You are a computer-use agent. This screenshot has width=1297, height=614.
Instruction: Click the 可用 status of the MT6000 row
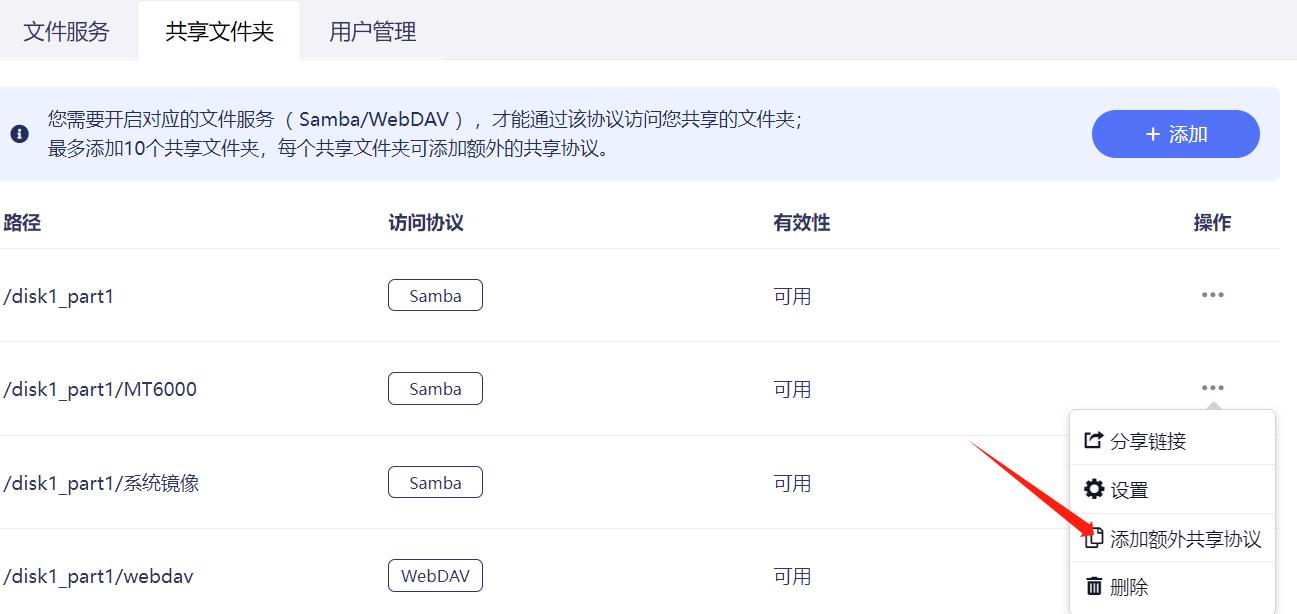793,388
